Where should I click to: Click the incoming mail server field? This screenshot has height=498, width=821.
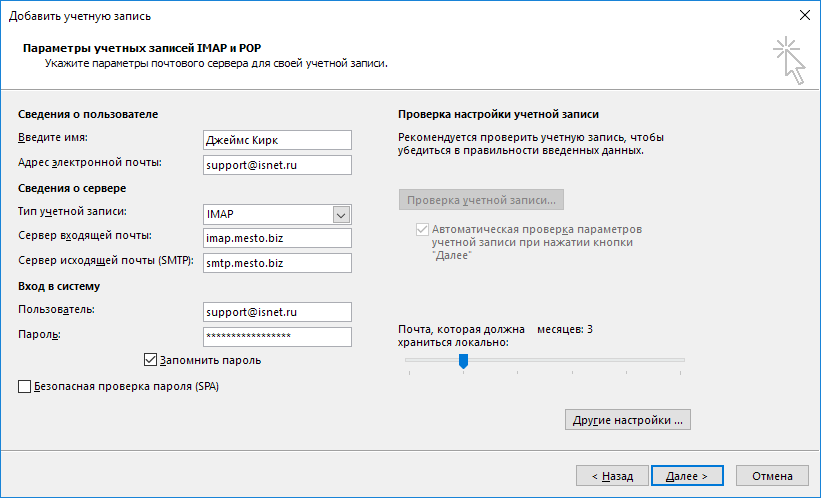coord(276,238)
